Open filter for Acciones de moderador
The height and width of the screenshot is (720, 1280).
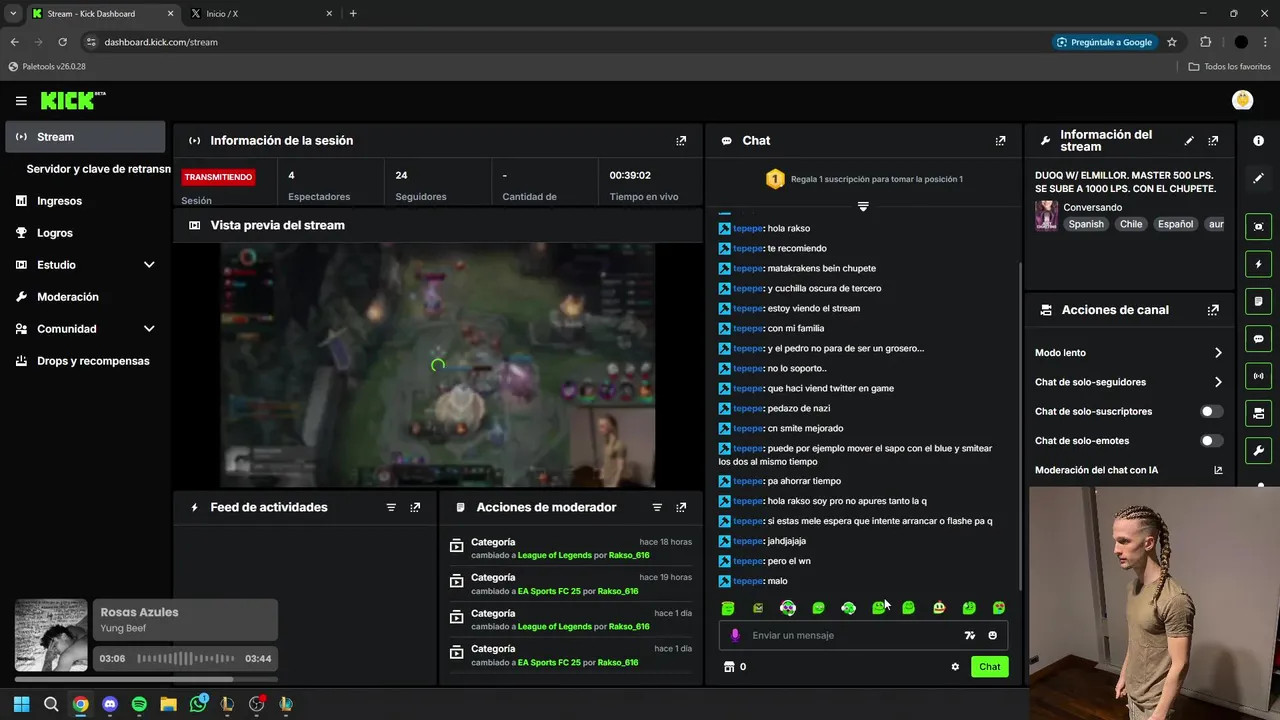pyautogui.click(x=657, y=508)
